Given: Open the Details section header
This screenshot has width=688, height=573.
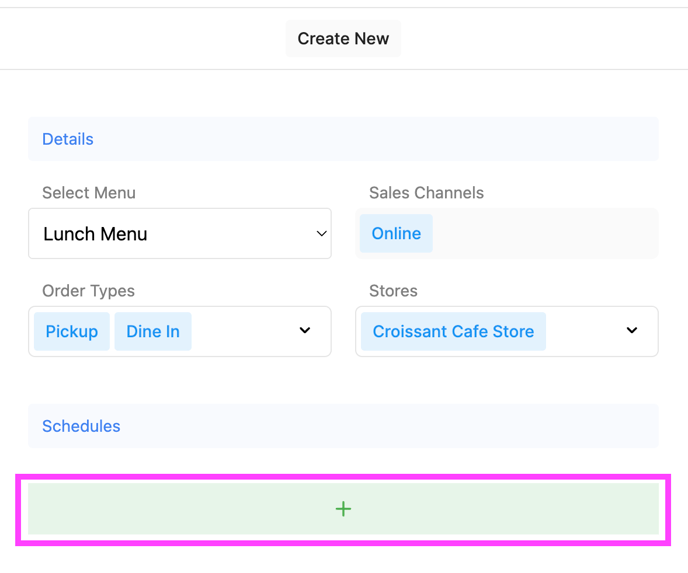Looking at the screenshot, I should coord(68,140).
